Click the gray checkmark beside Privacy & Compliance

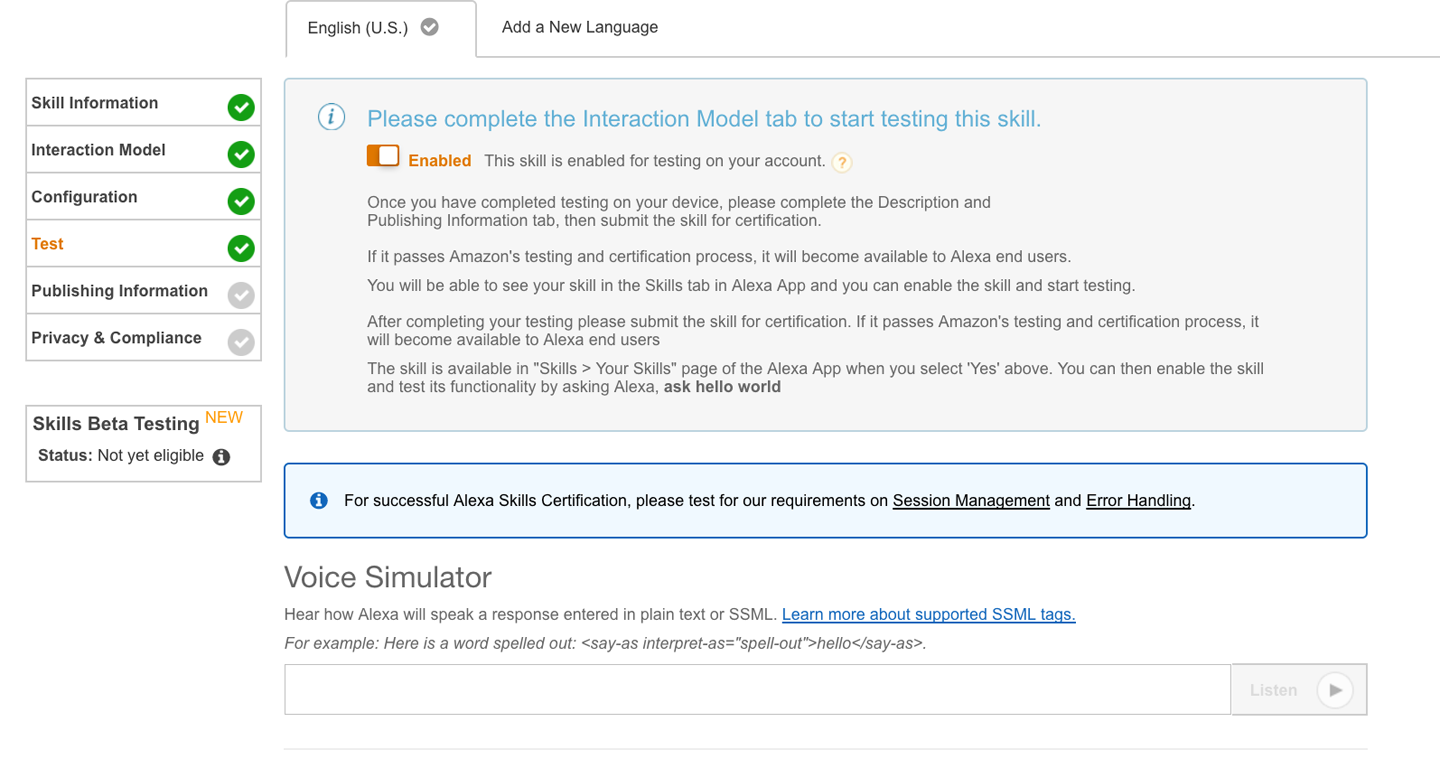[x=241, y=342]
